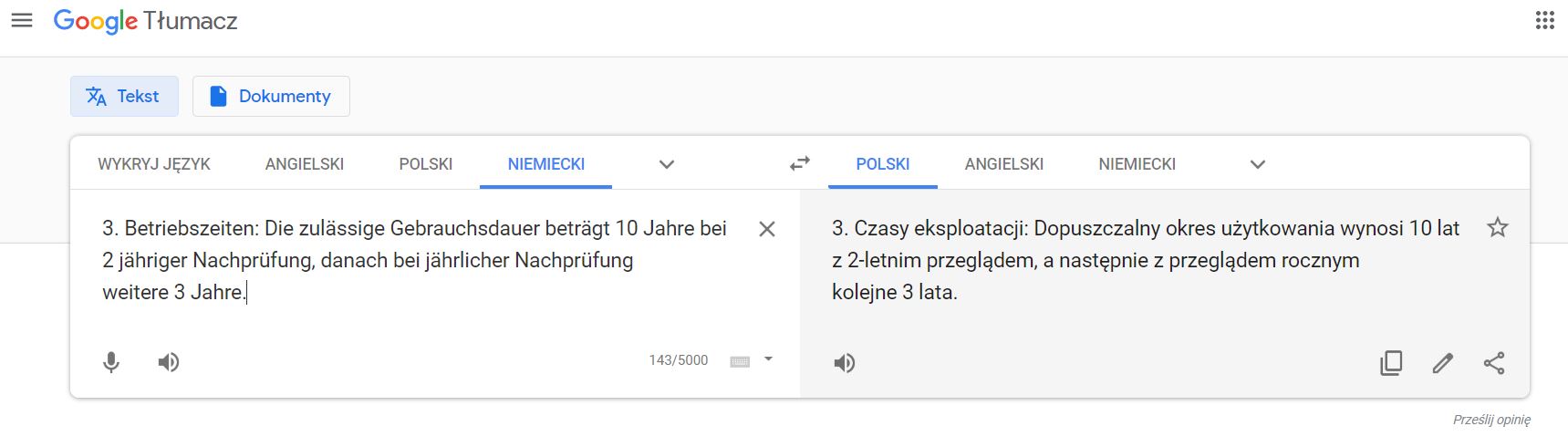Save translation with the star icon
The width and height of the screenshot is (1568, 447).
click(1498, 228)
